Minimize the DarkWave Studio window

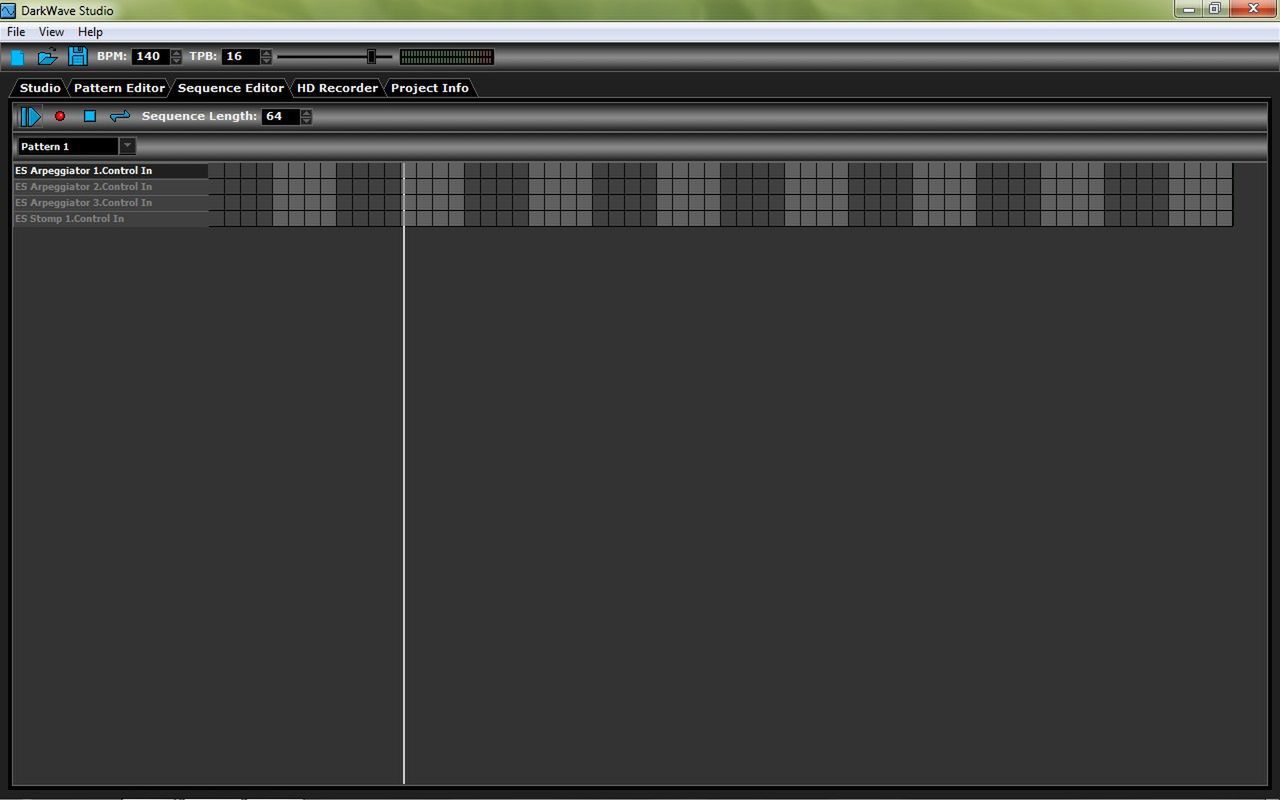coord(1189,9)
